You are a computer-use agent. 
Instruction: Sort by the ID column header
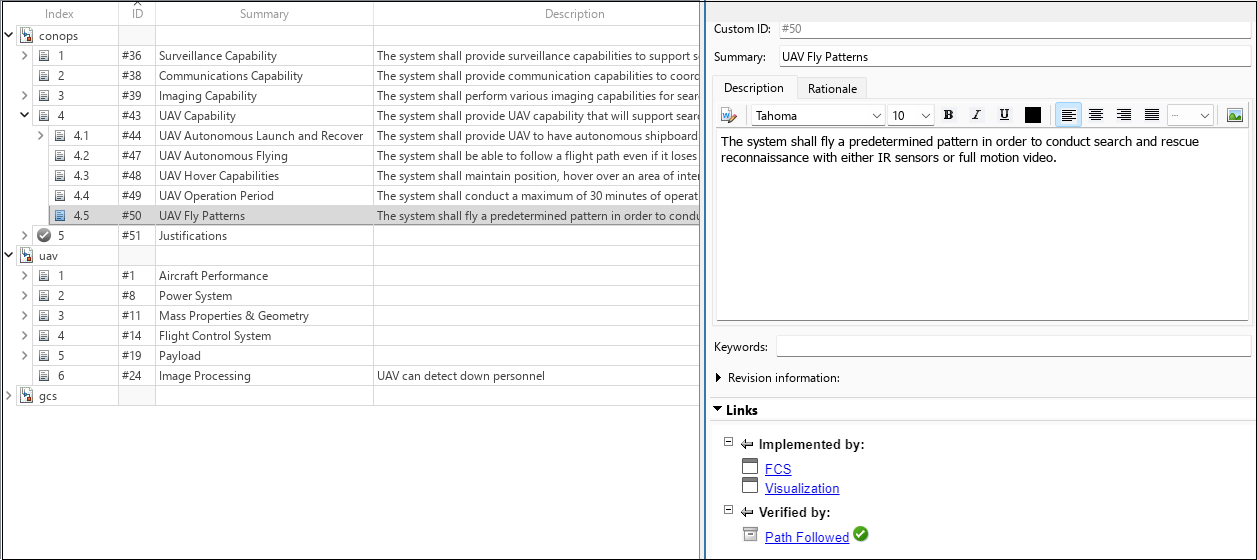(x=137, y=14)
